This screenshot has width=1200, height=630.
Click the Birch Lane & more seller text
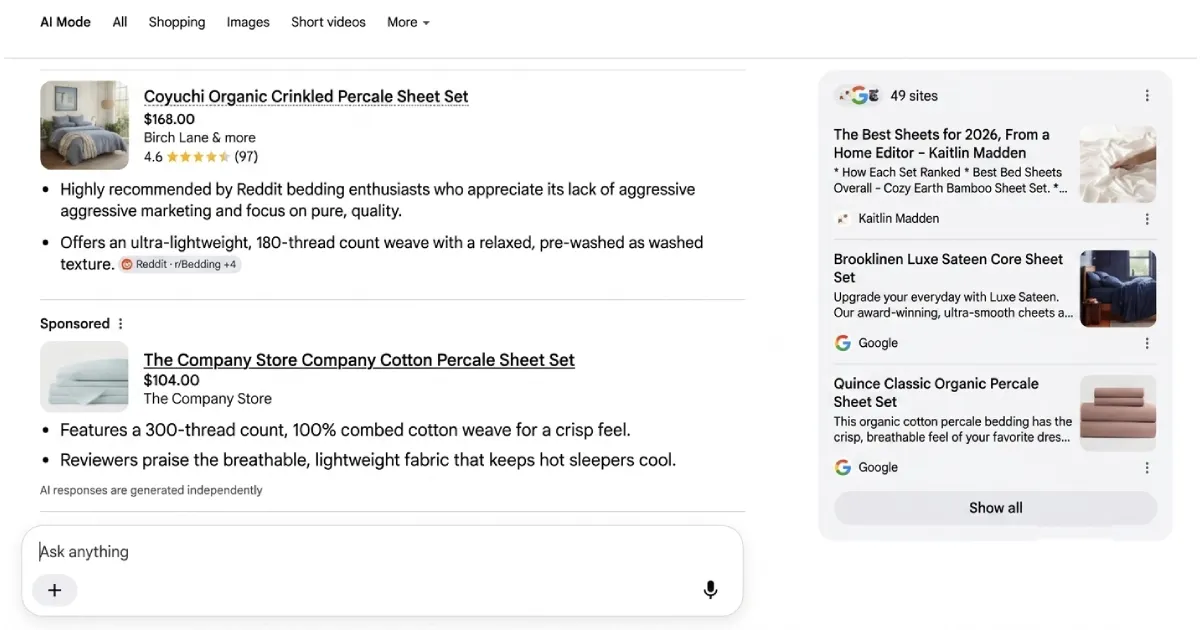pyautogui.click(x=200, y=138)
